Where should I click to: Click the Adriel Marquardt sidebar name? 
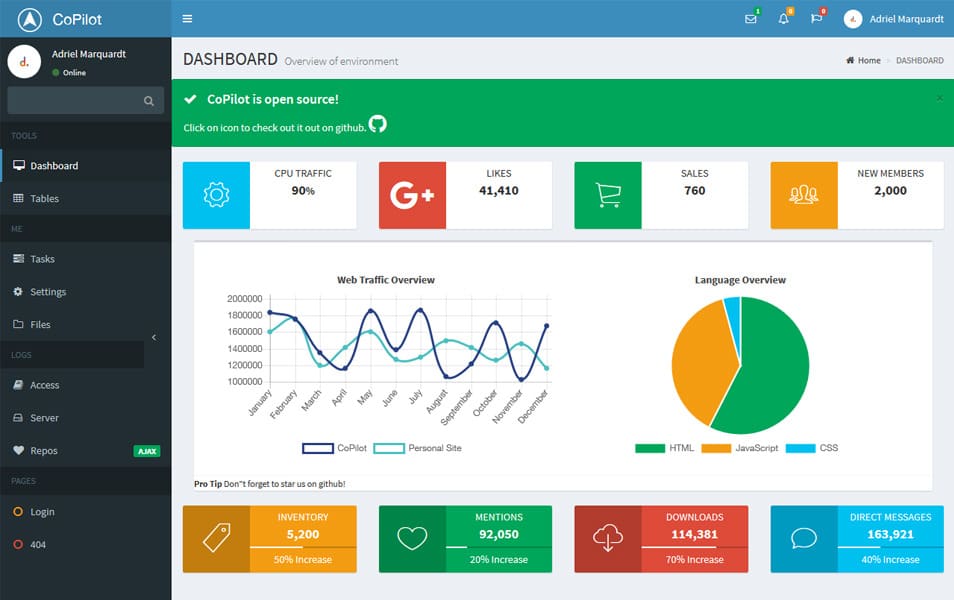tap(89, 54)
